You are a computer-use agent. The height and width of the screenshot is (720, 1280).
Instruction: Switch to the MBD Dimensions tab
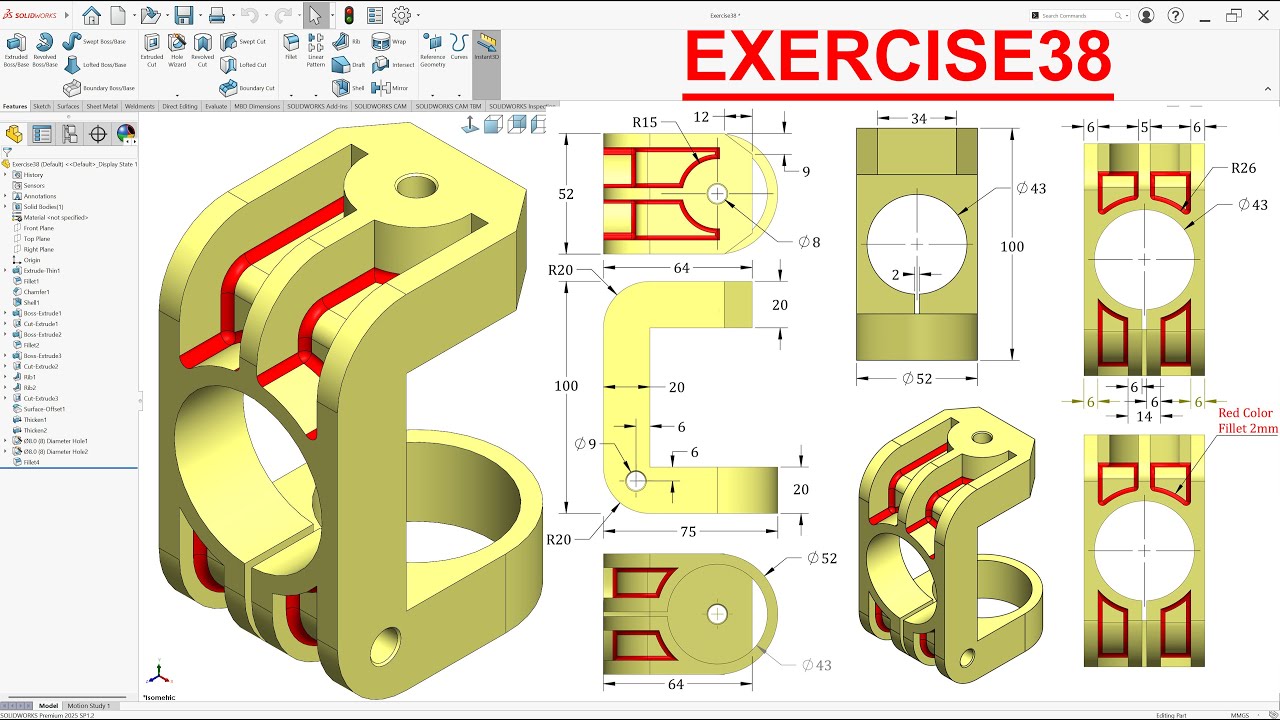[258, 106]
